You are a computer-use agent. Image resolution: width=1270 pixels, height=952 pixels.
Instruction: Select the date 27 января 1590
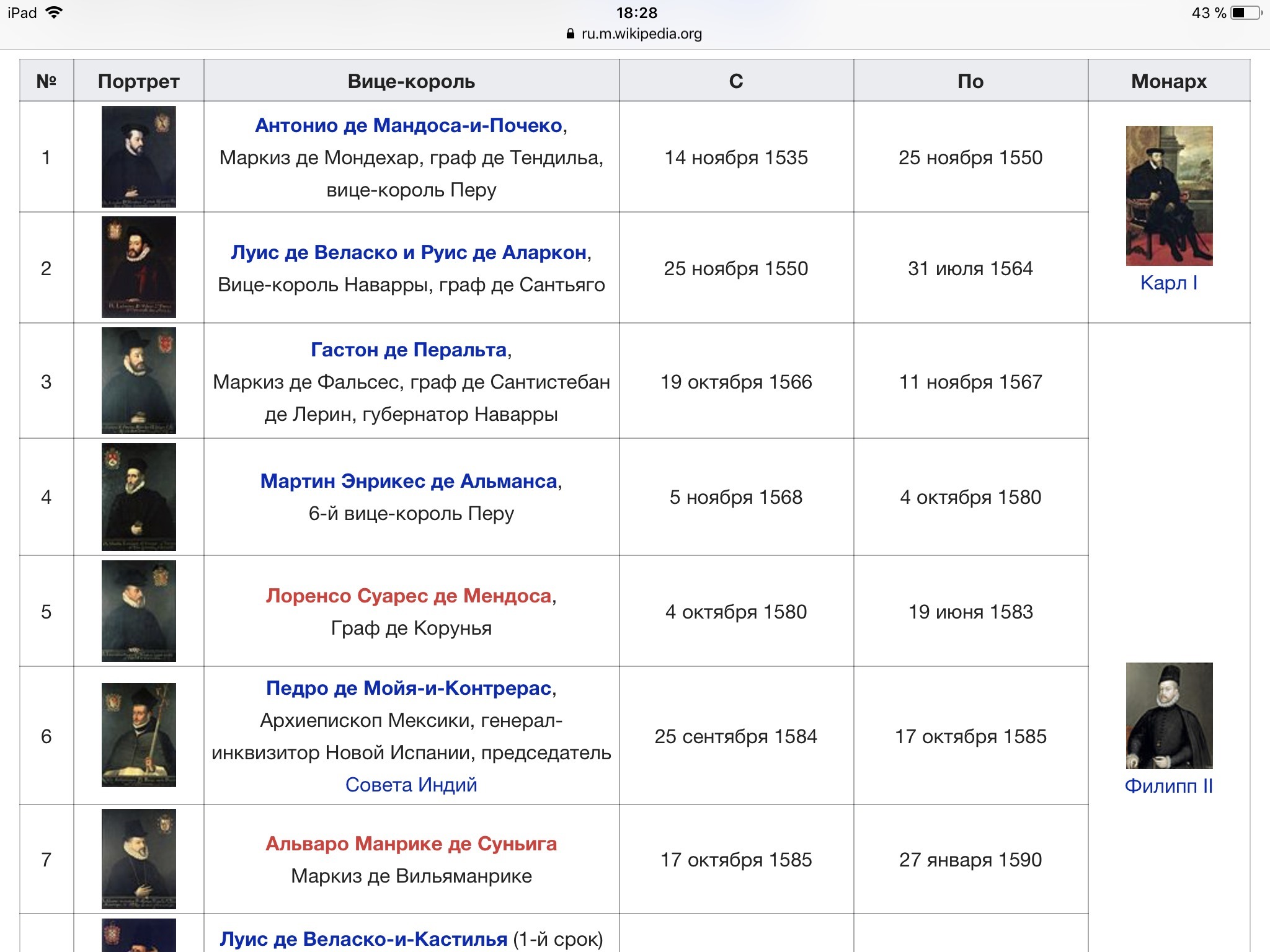point(970,860)
